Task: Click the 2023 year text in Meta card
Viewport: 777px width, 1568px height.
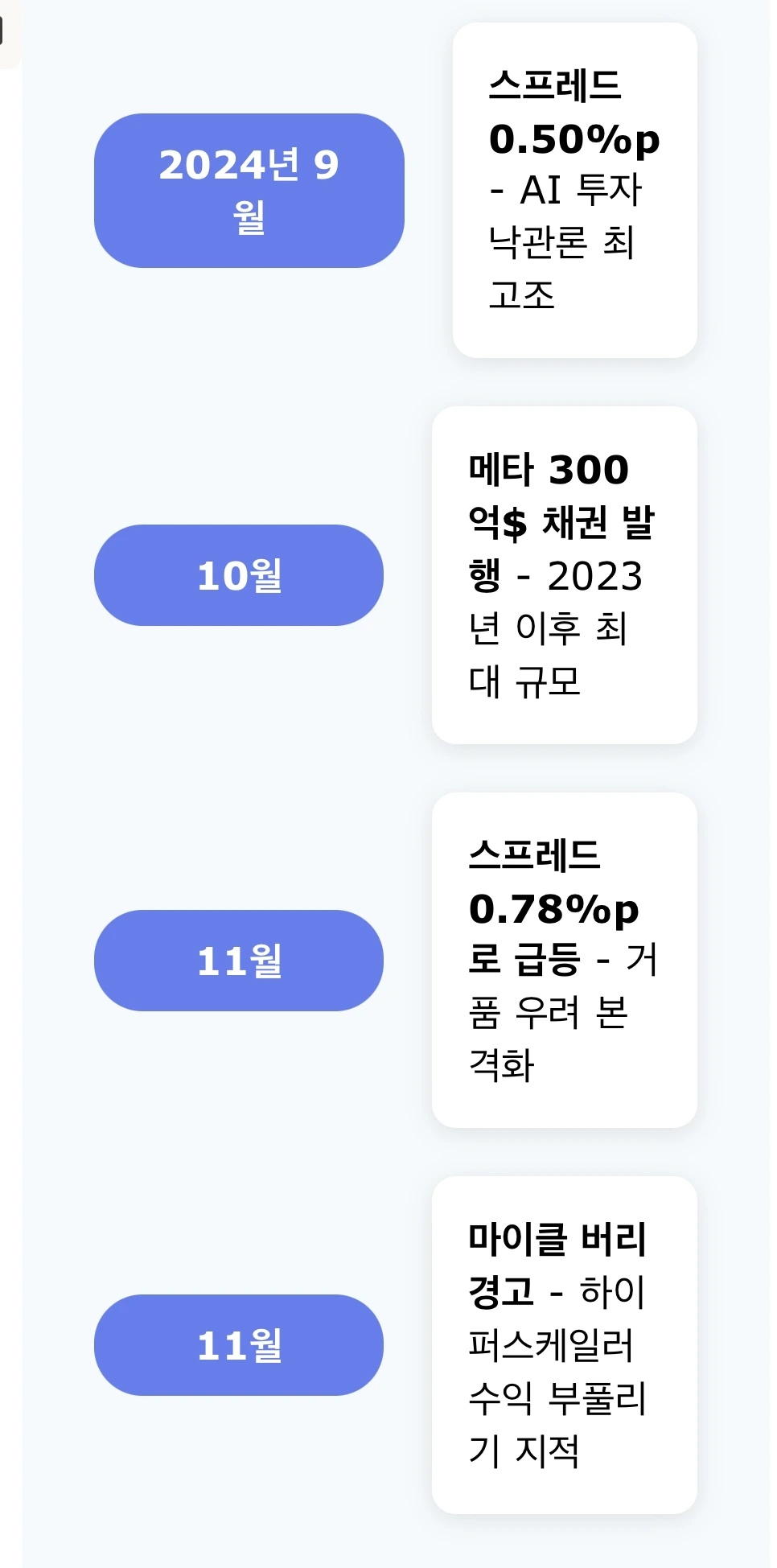Action: click(595, 576)
